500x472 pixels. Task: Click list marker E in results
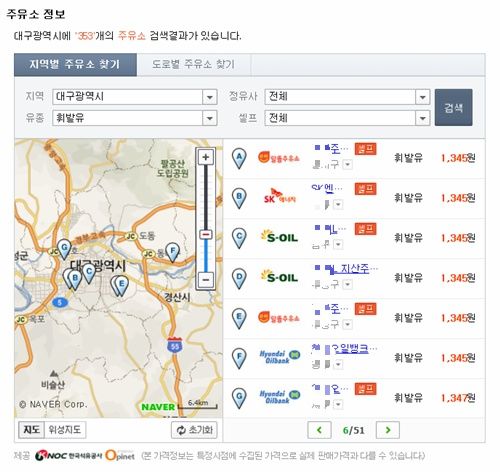point(239,318)
